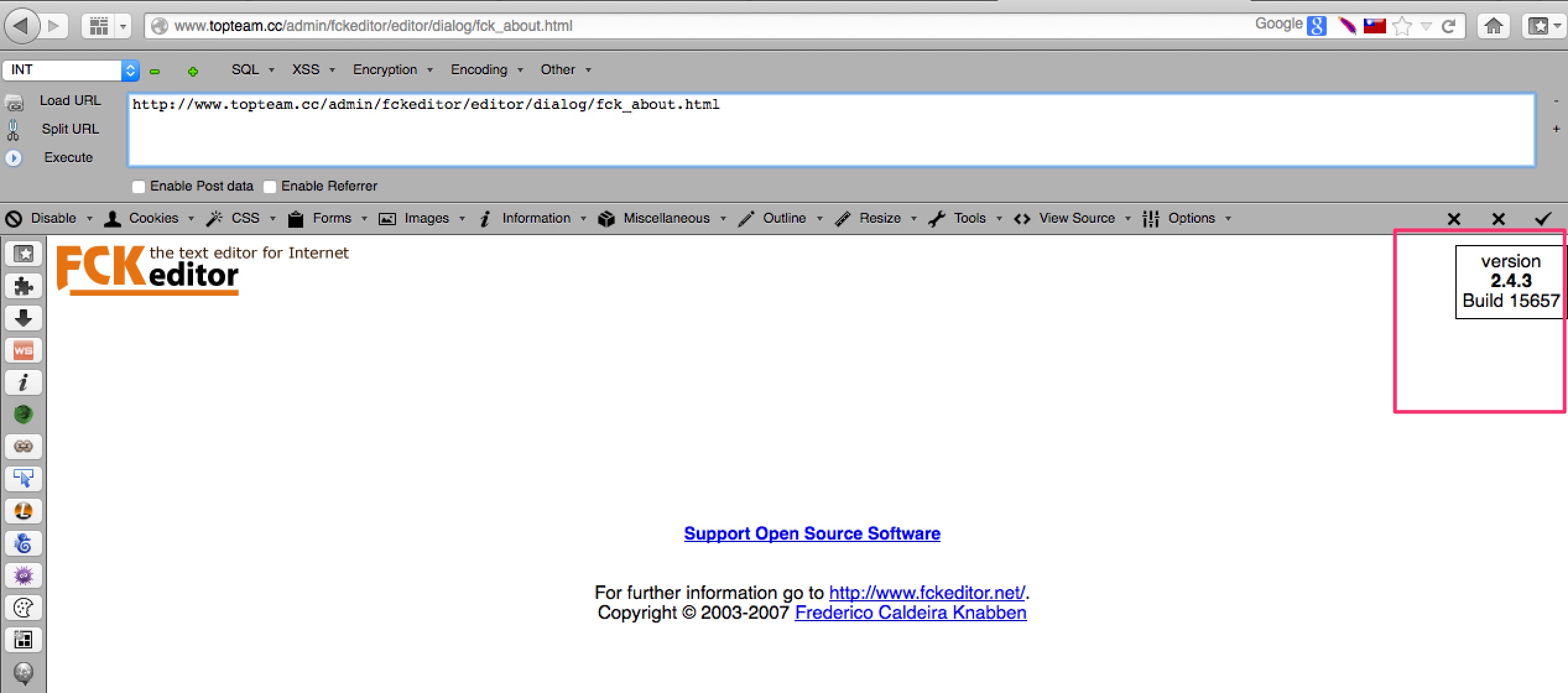This screenshot has width=1568, height=693.
Task: Open the Encoding dropdown
Action: click(486, 70)
